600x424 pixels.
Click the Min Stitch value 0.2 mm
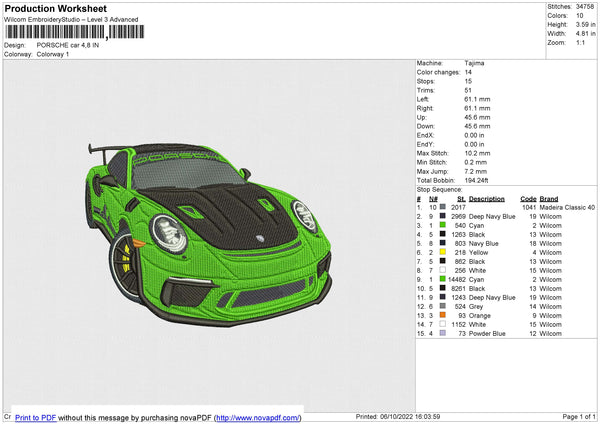pyautogui.click(x=476, y=162)
